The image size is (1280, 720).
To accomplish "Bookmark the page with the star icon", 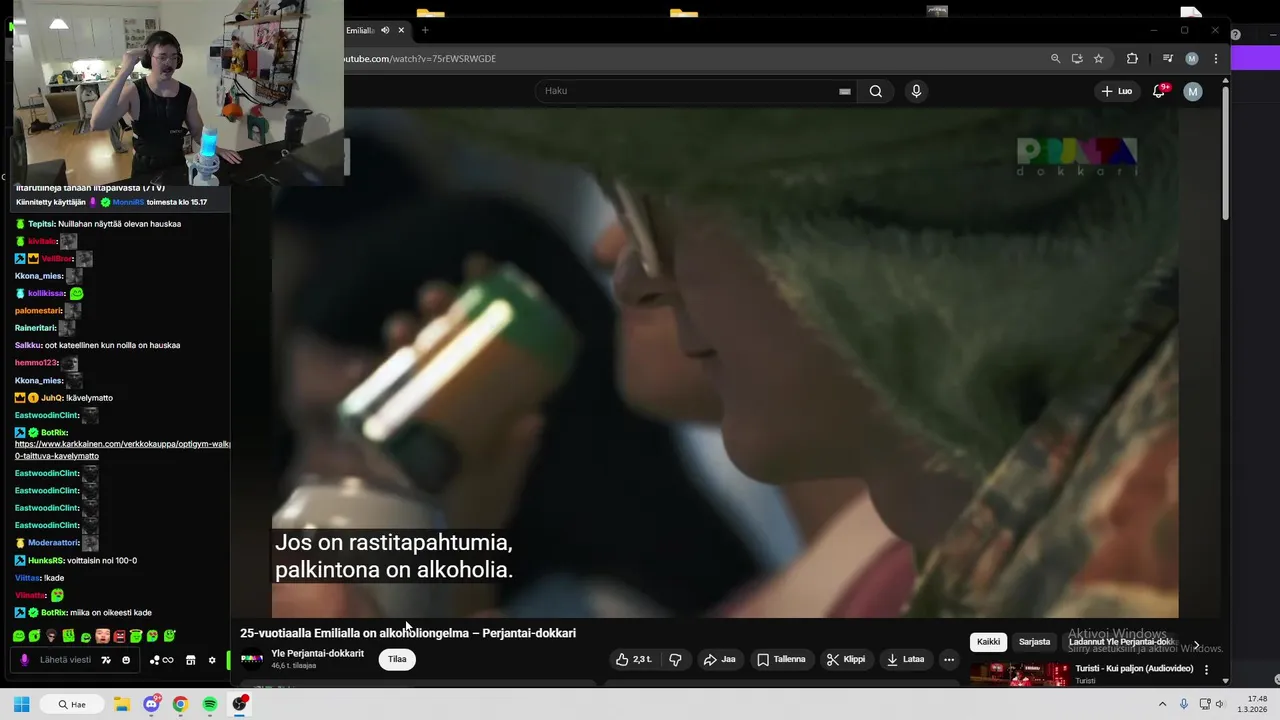I will pyautogui.click(x=1098, y=59).
